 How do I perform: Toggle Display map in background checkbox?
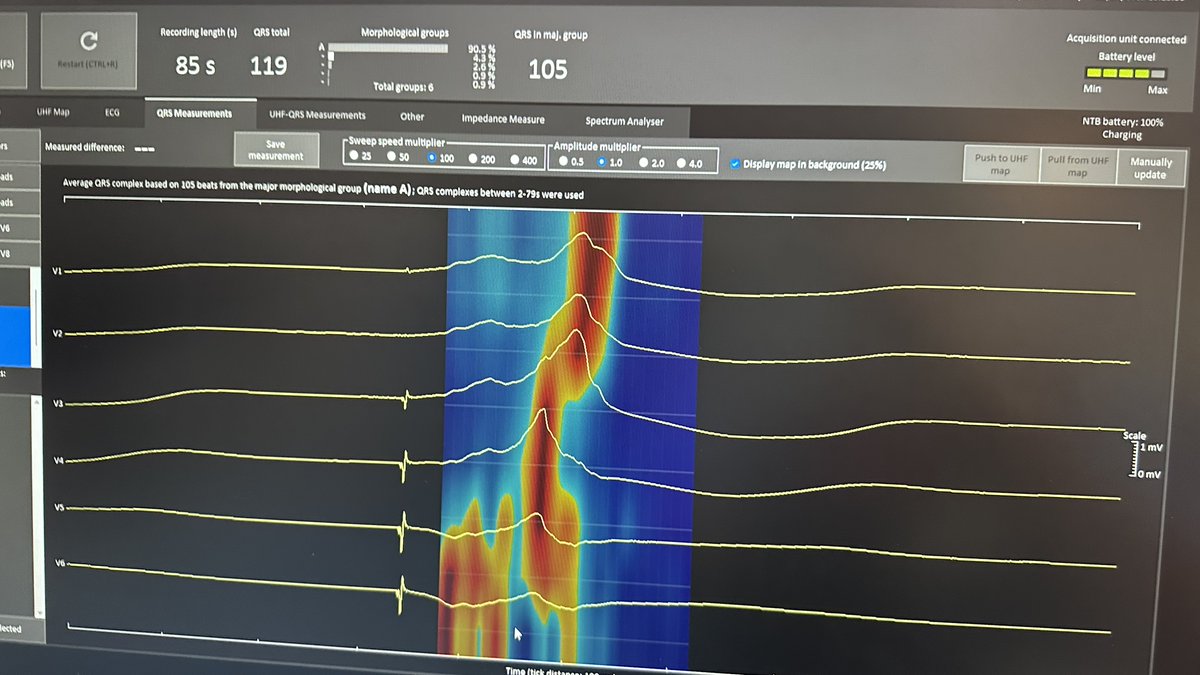pos(736,164)
